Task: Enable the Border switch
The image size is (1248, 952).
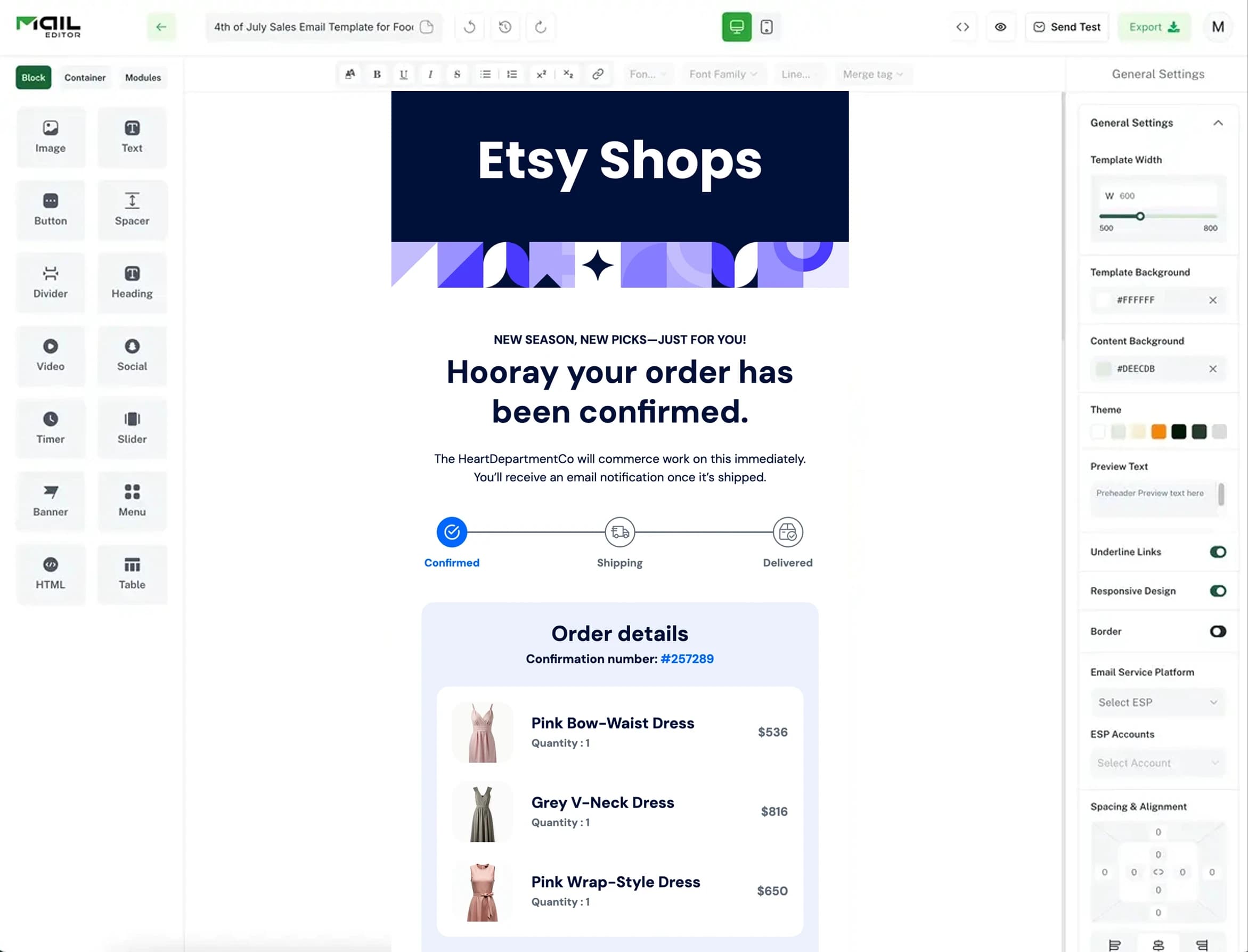Action: click(1218, 631)
